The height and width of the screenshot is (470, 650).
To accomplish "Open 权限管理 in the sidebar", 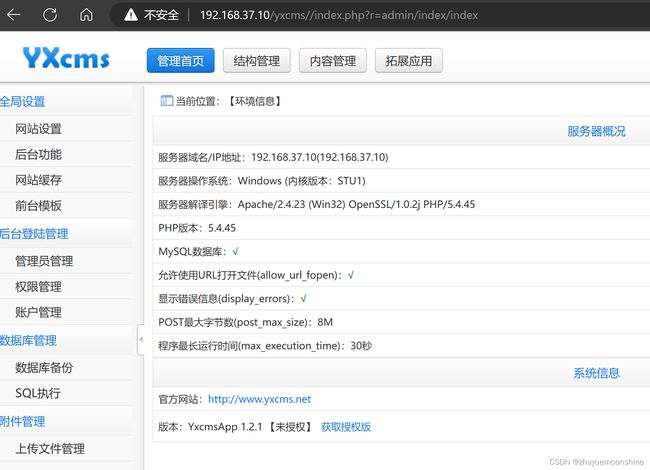I will click(x=39, y=287).
